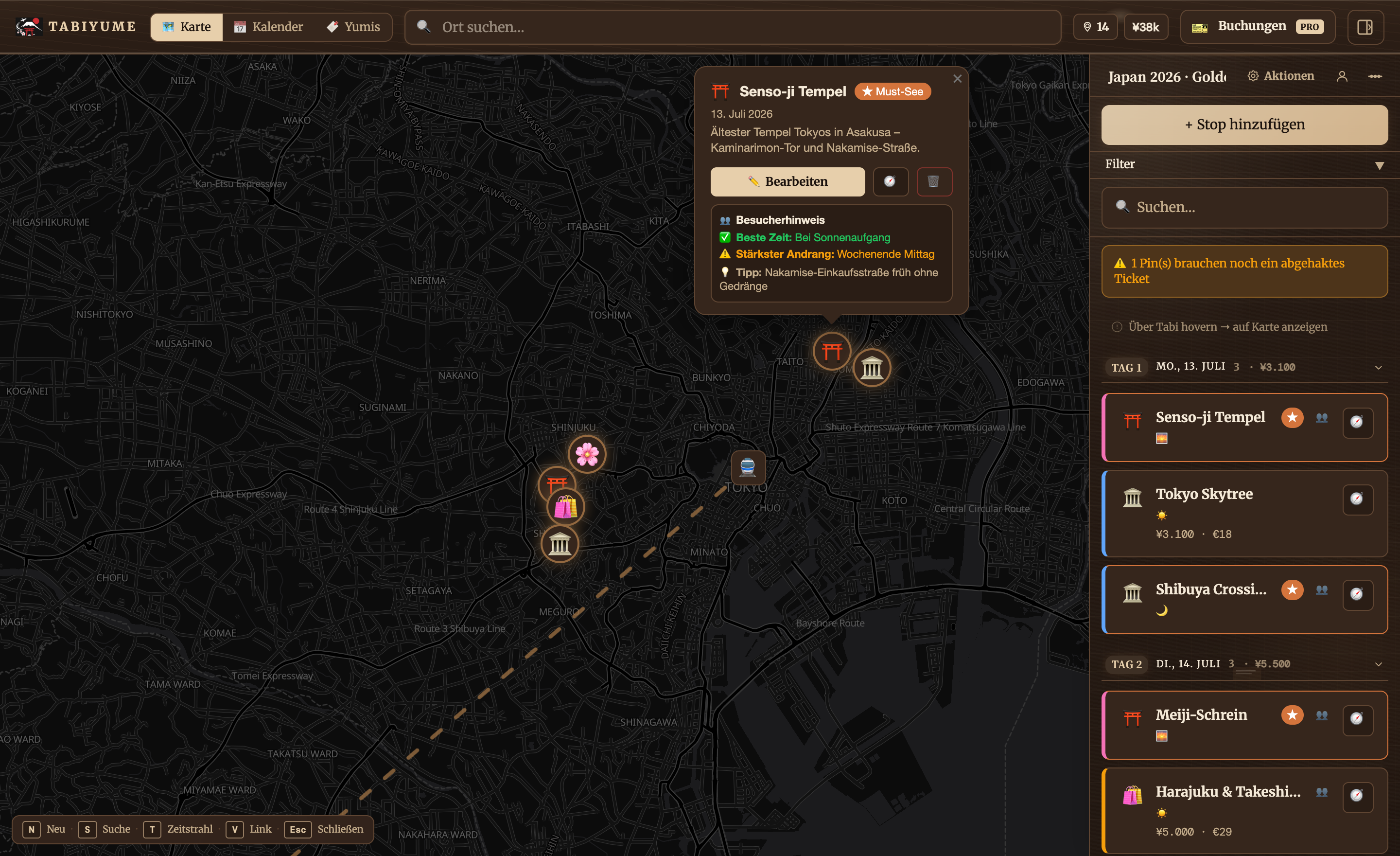Viewport: 1400px width, 856px height.
Task: Select the torii gate pin near Taito
Action: pyautogui.click(x=831, y=351)
